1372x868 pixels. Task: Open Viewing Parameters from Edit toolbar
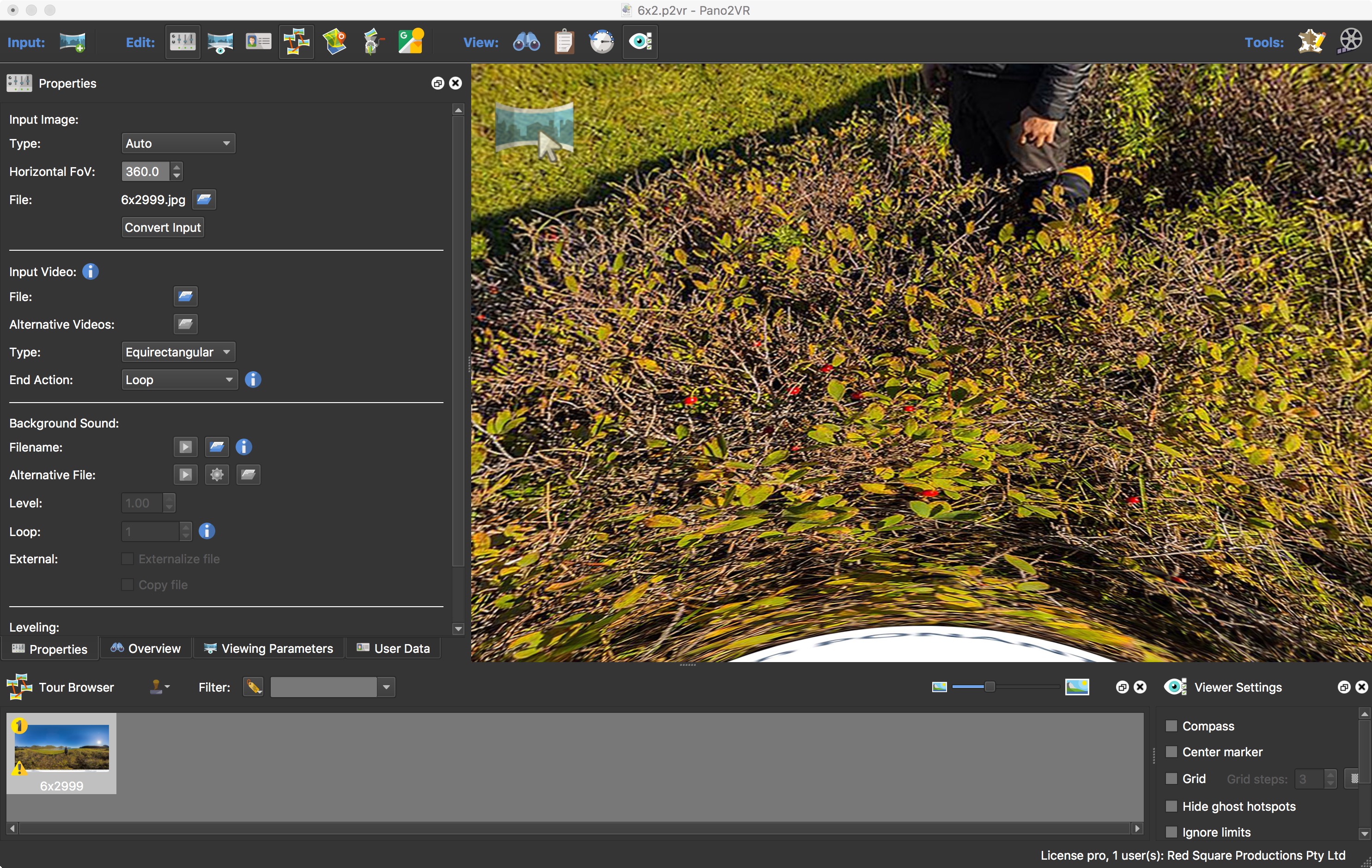tap(220, 42)
